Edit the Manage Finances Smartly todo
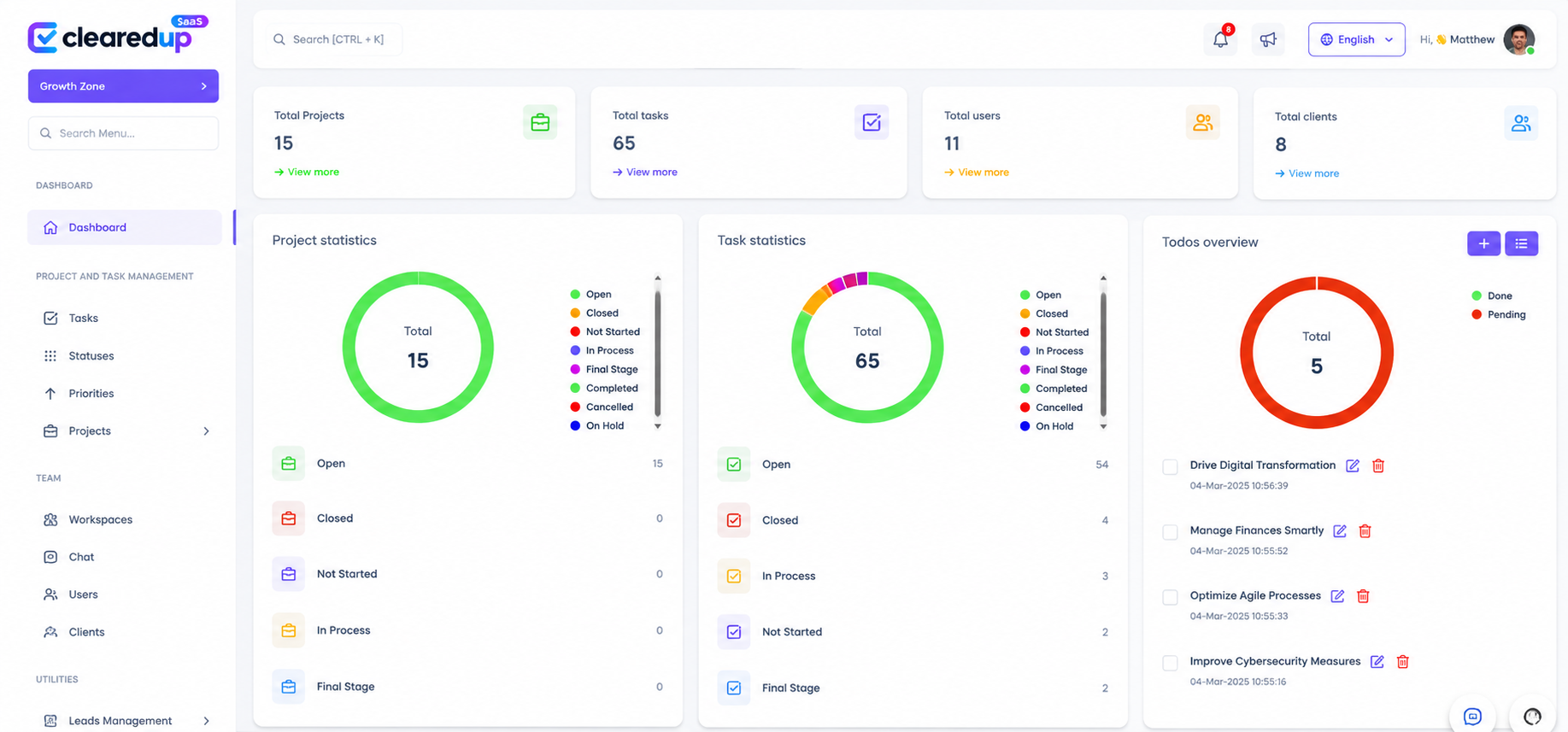The height and width of the screenshot is (732, 1568). tap(1340, 531)
